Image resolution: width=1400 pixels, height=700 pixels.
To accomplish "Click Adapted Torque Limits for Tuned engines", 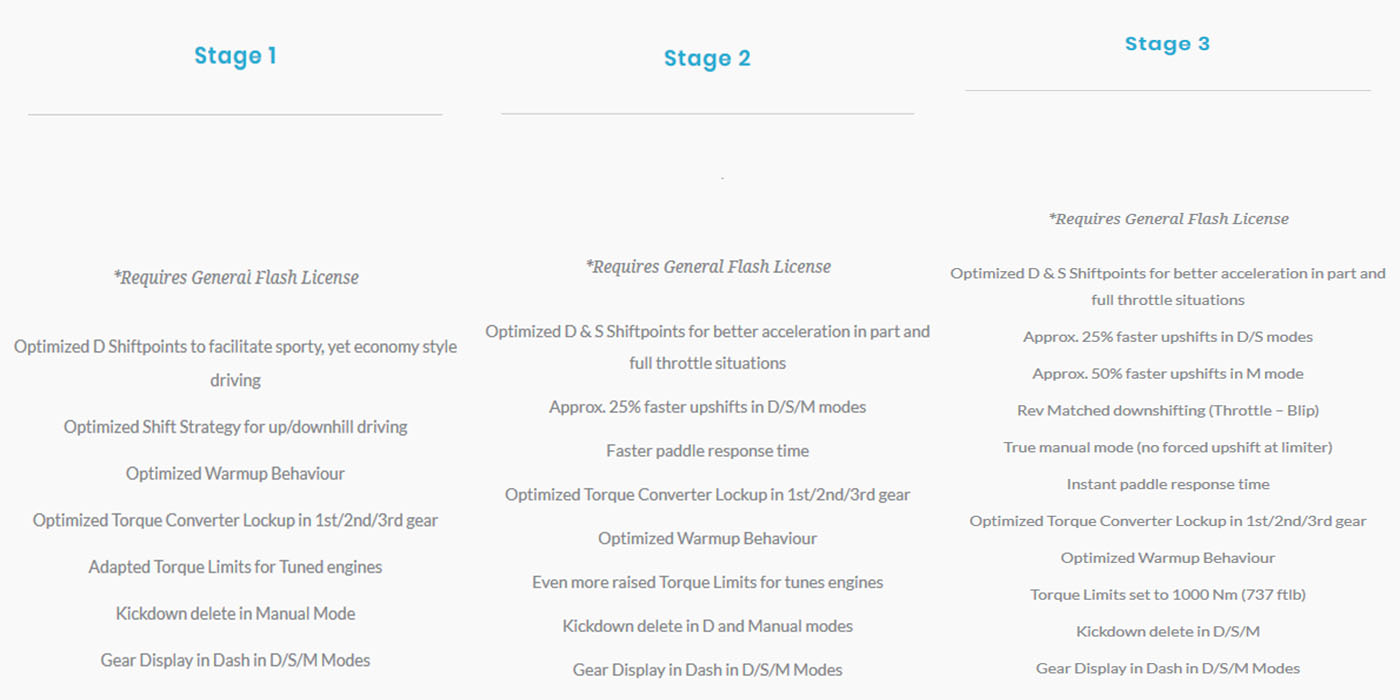I will (x=236, y=567).
